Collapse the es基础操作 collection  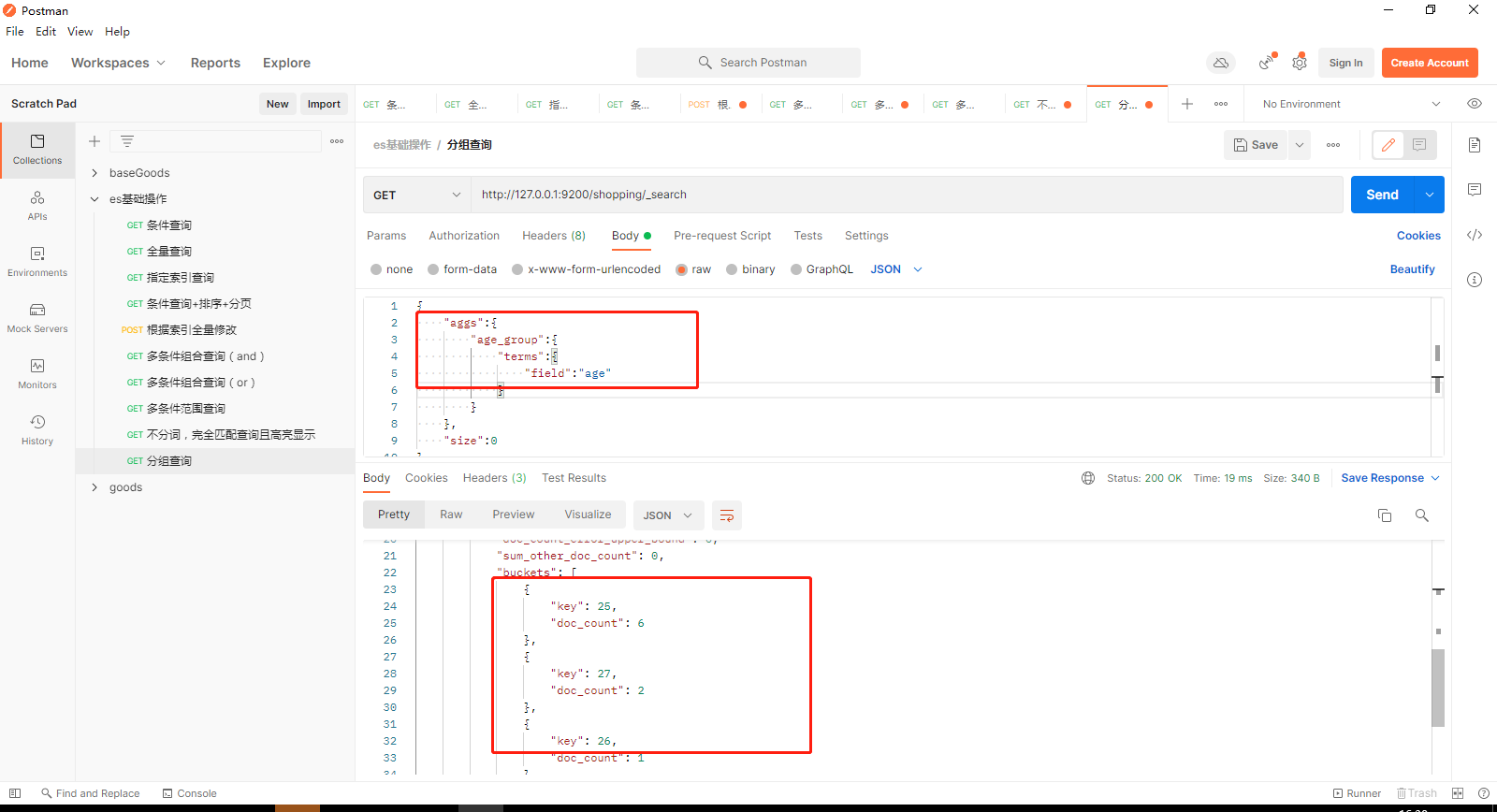[94, 199]
